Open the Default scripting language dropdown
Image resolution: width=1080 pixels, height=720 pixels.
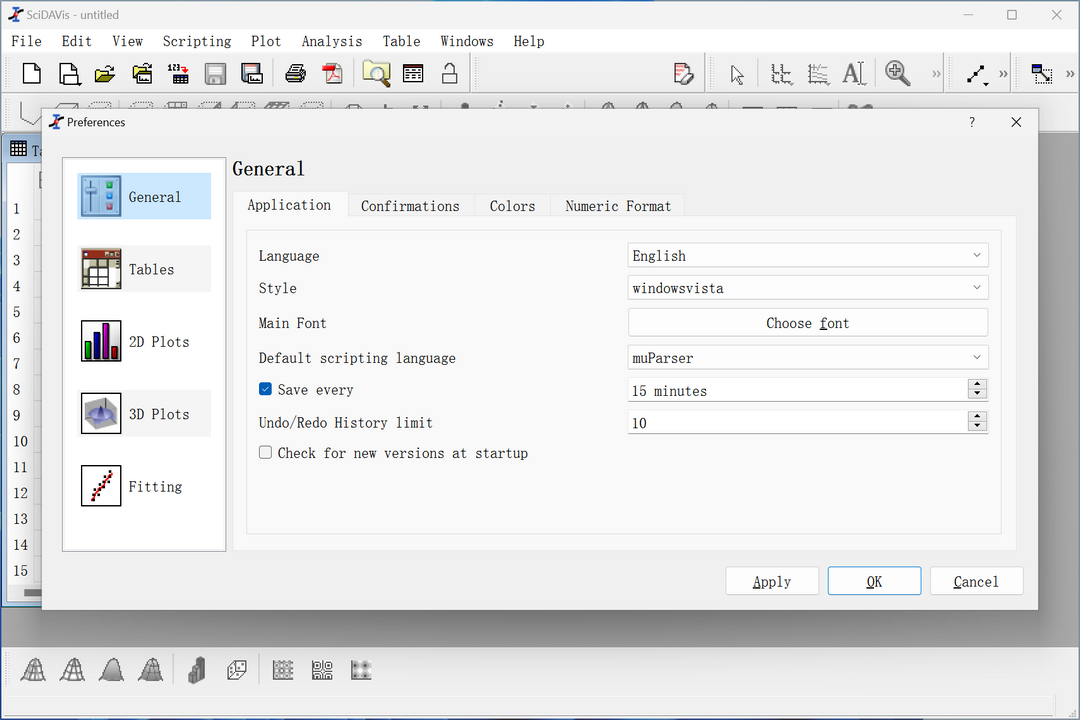(807, 358)
